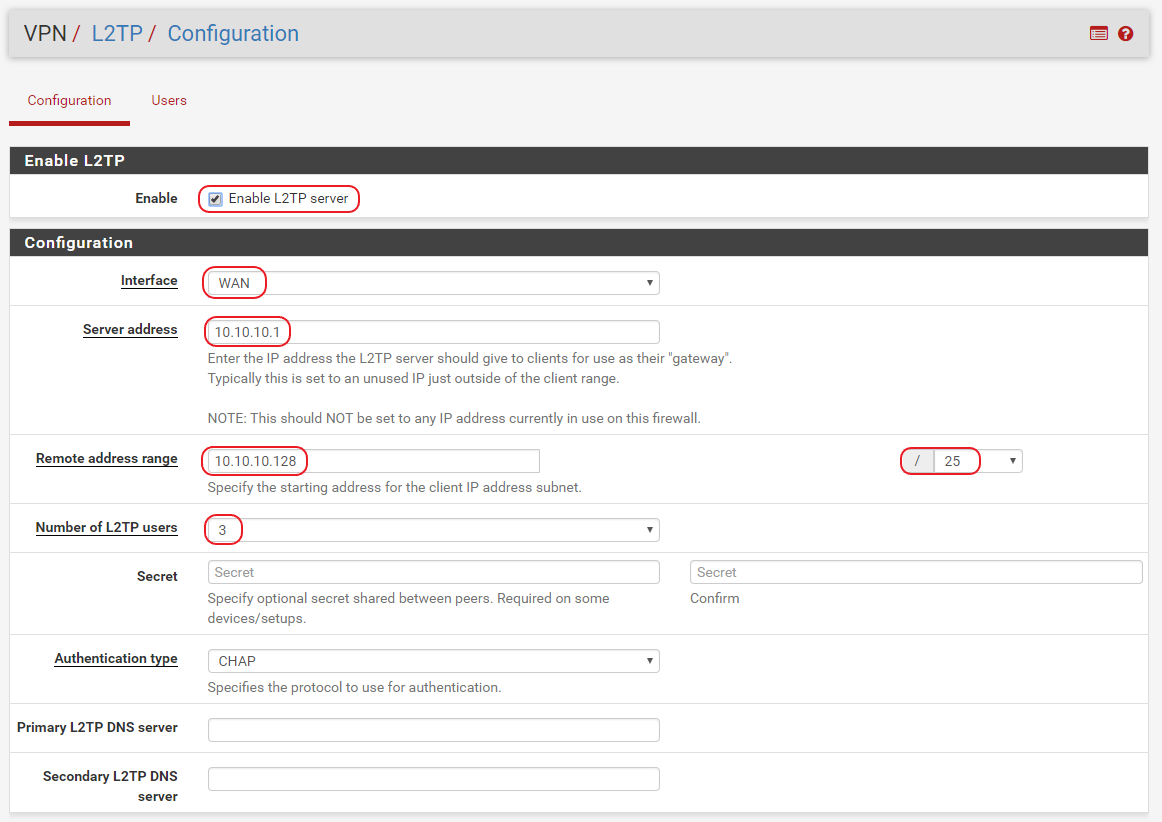Click the red help question mark icon

(1125, 33)
